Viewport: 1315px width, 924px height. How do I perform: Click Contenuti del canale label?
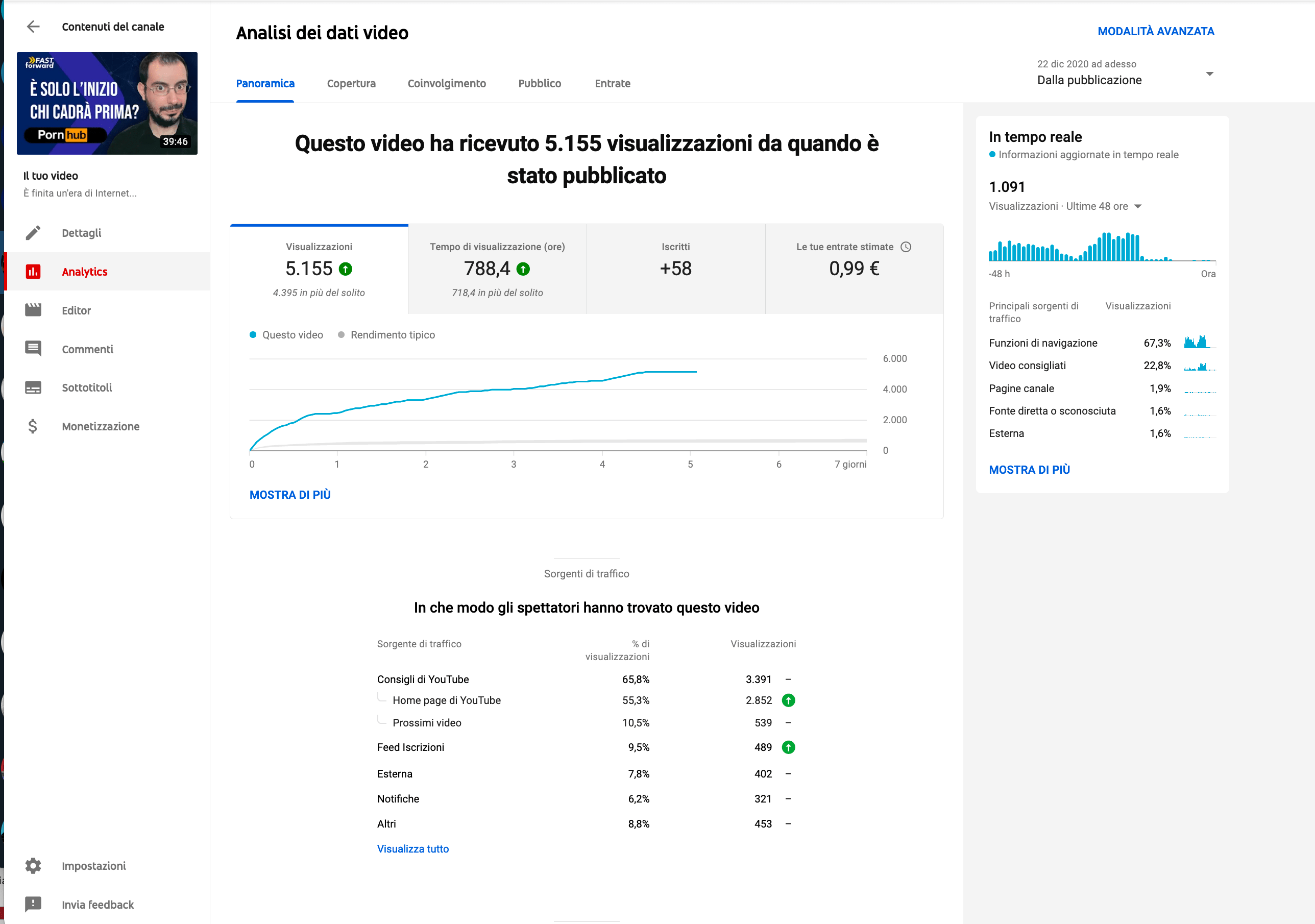point(113,27)
